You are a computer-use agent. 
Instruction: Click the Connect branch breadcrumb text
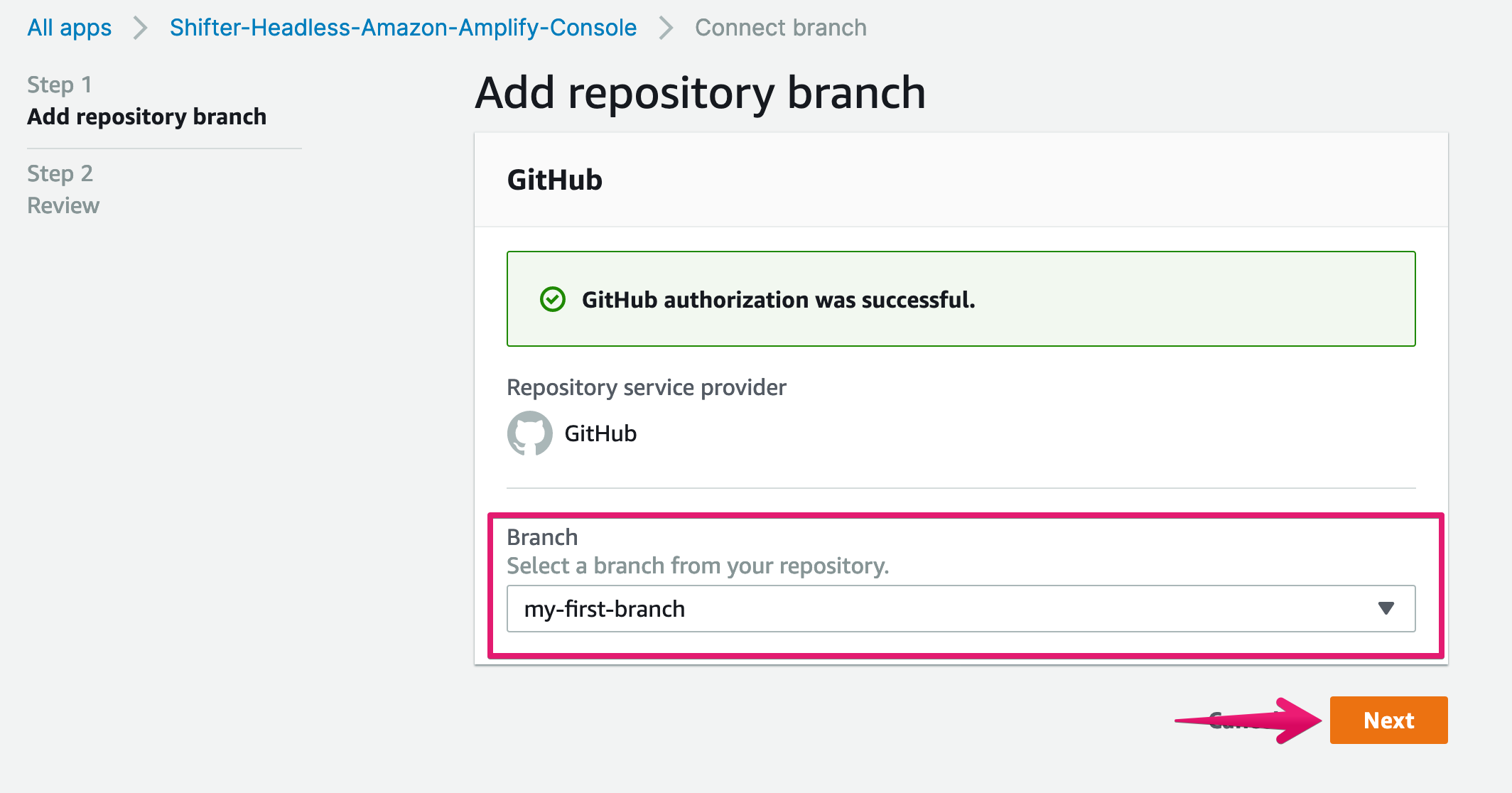click(x=780, y=28)
